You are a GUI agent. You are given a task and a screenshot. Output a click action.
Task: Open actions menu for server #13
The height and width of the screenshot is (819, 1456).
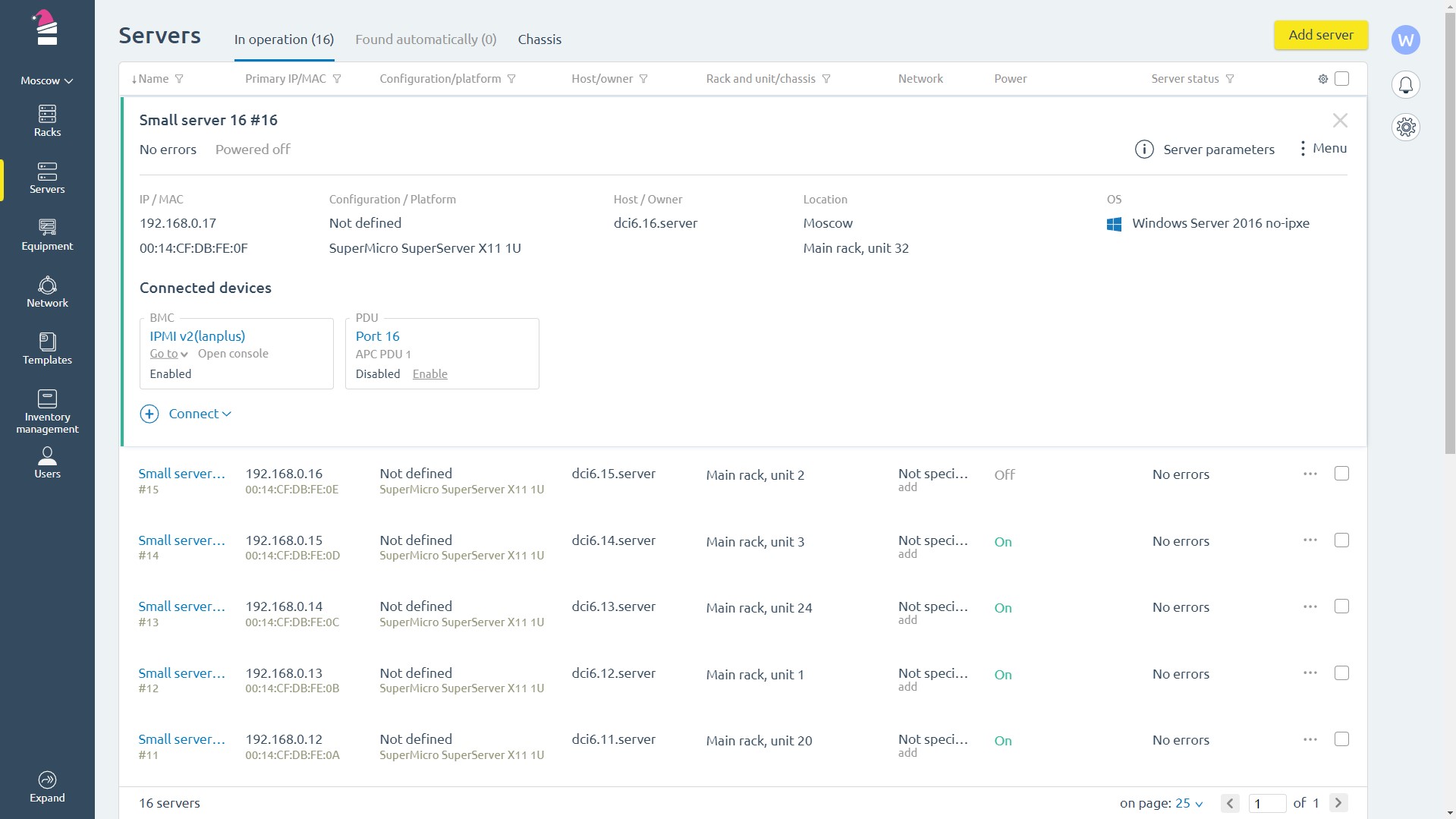pyautogui.click(x=1310, y=606)
